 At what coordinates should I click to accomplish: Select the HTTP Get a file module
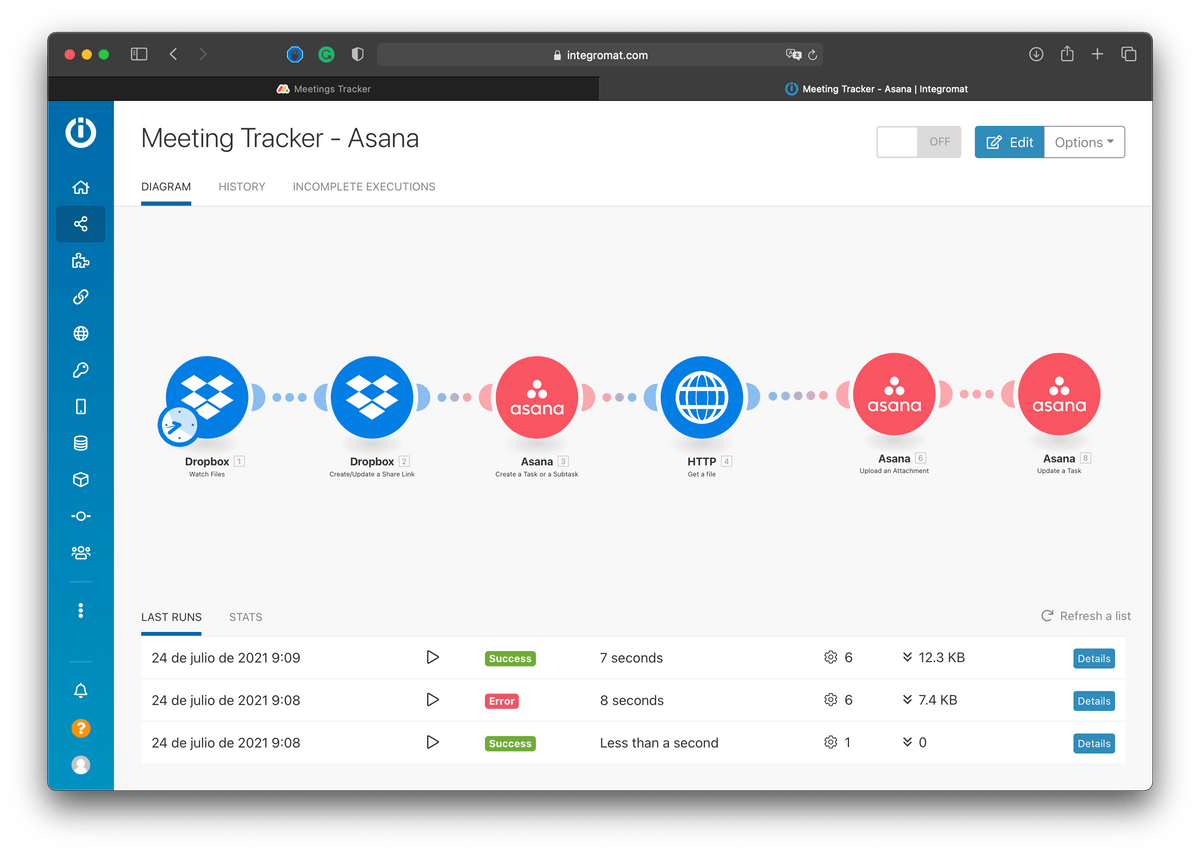point(702,397)
